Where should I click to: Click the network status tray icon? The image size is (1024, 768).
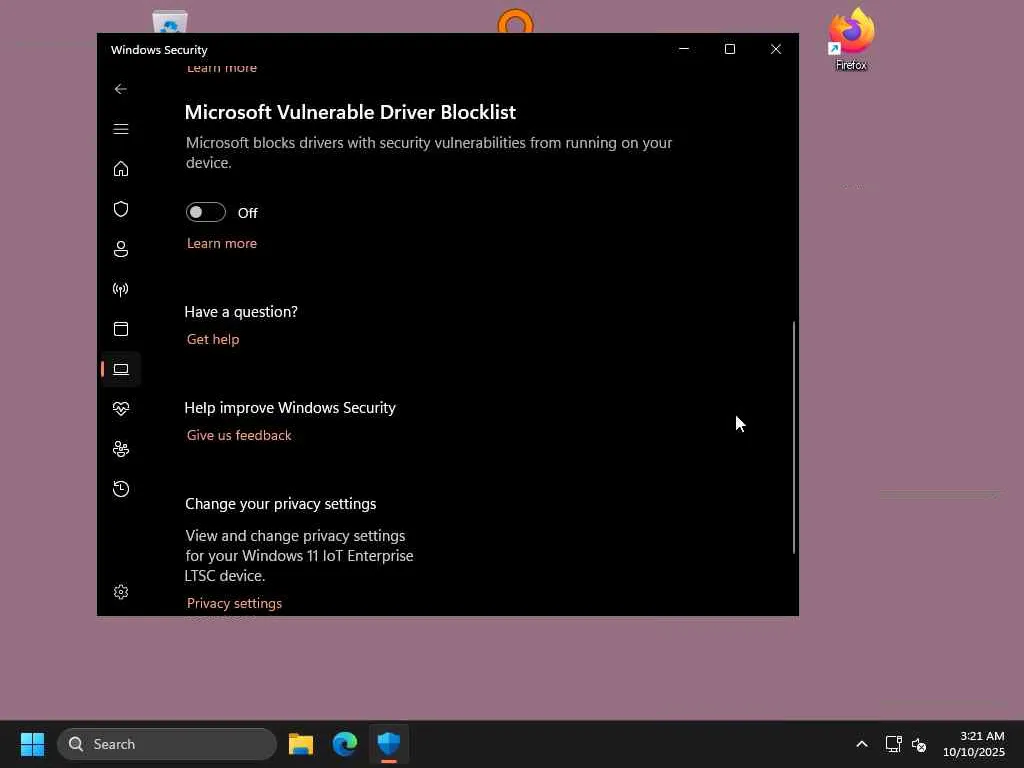(893, 744)
